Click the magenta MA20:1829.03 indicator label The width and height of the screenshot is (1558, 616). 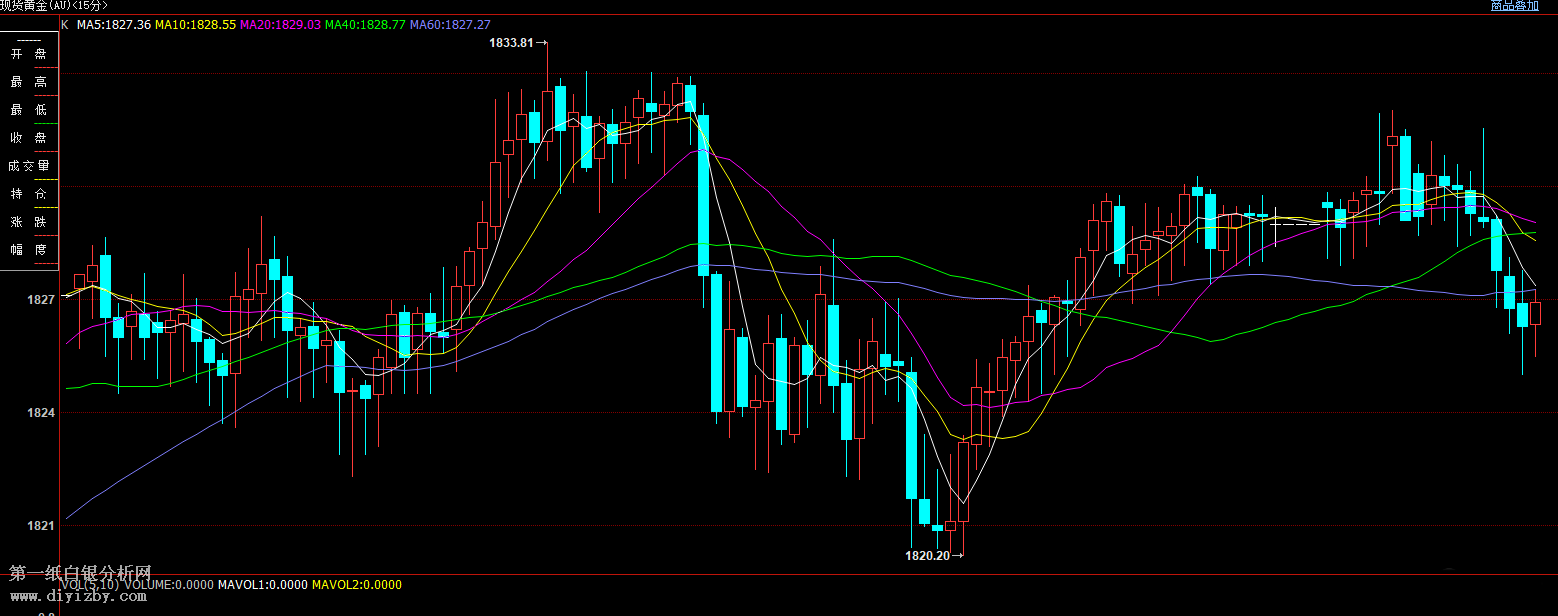(280, 24)
